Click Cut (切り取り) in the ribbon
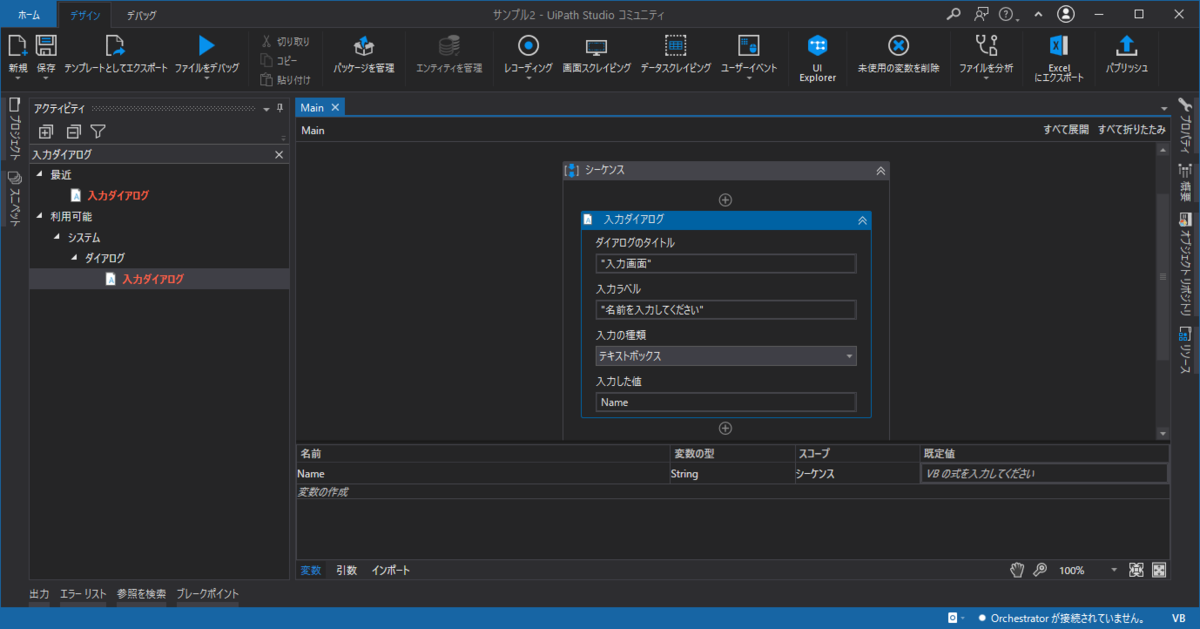Screen dimensions: 1200x629 point(284,42)
